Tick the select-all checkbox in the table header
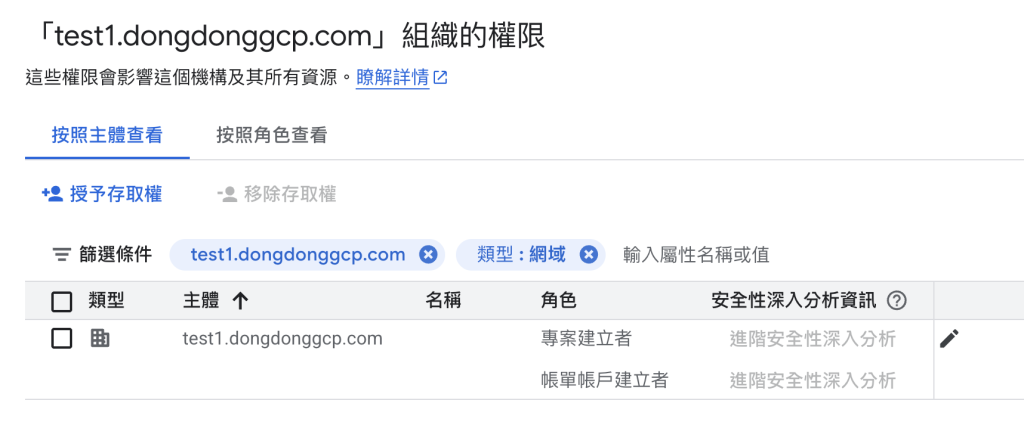 pyautogui.click(x=62, y=301)
